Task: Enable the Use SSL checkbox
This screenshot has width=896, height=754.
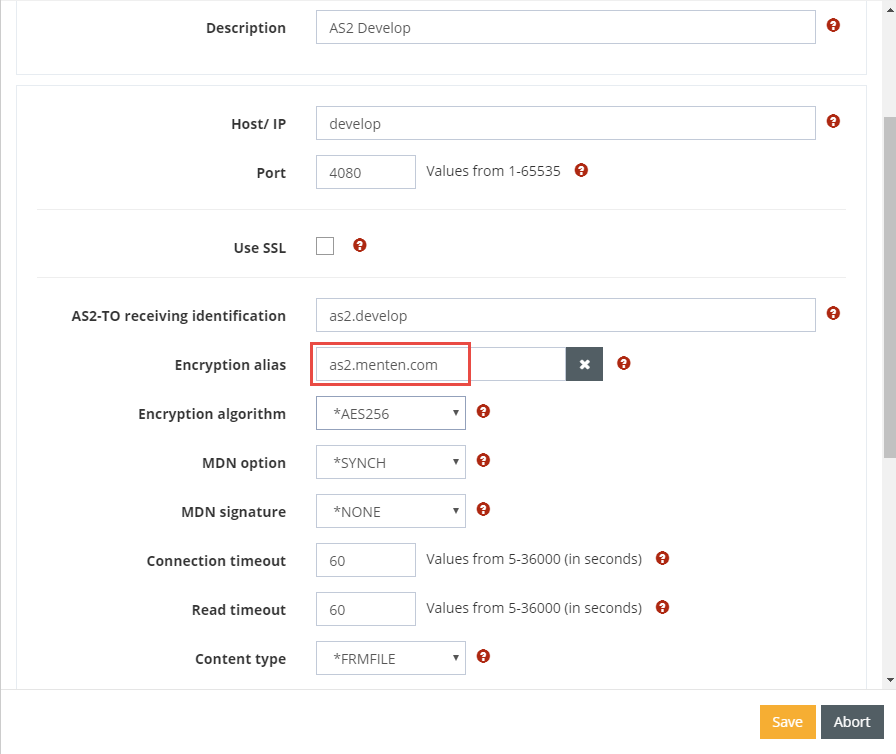Action: coord(325,246)
